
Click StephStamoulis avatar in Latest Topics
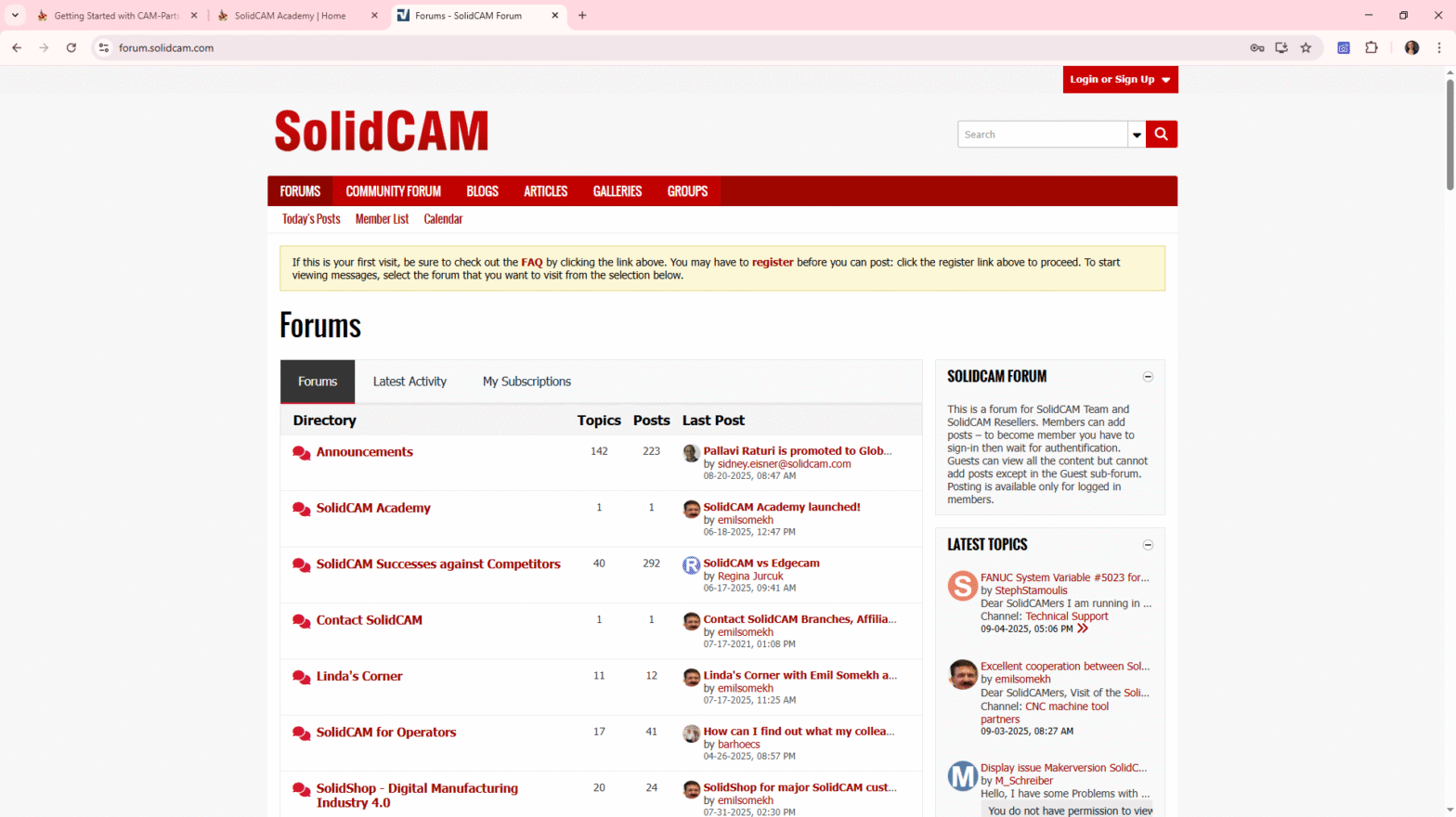[962, 586]
